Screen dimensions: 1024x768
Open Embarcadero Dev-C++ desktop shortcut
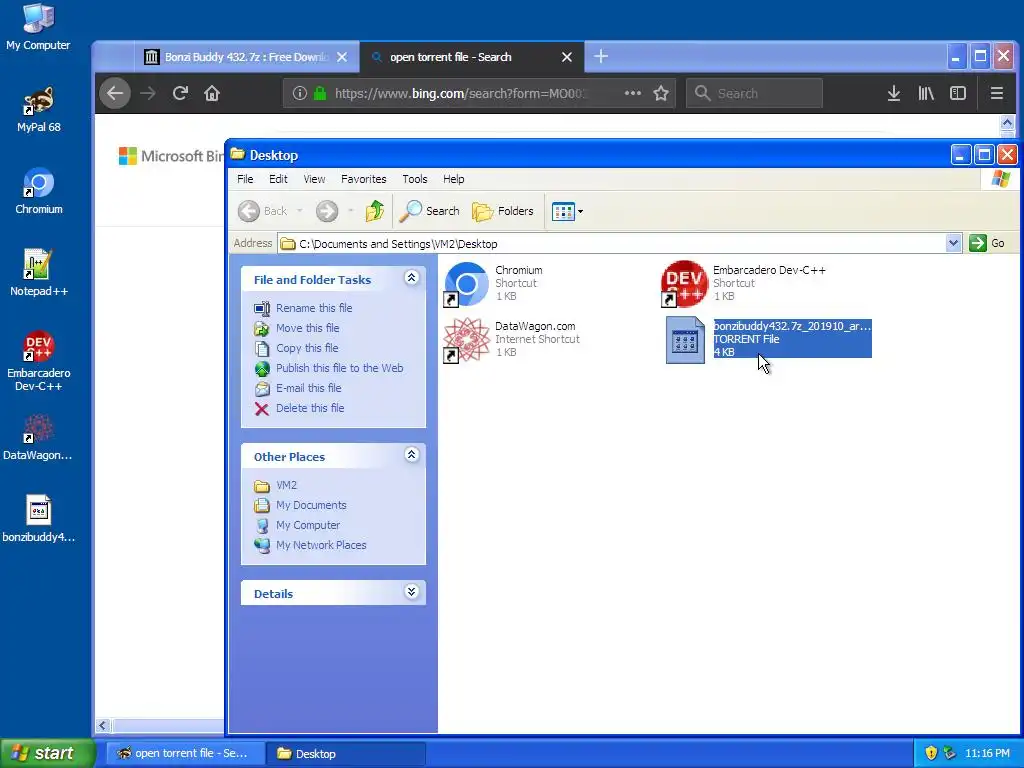(39, 360)
